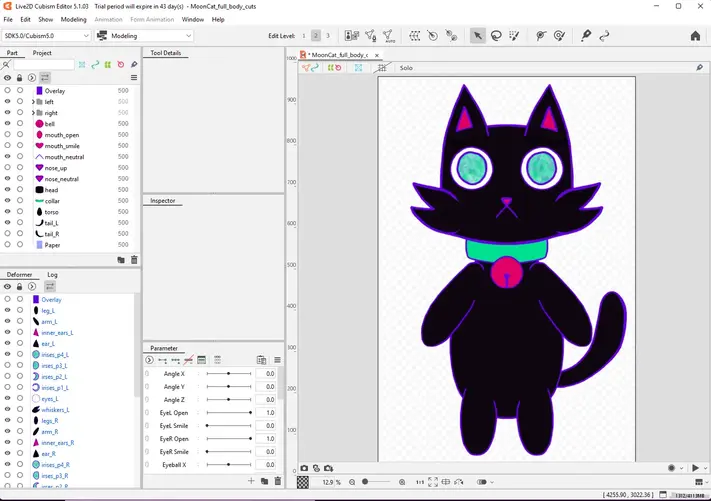Take a canvas snapshot with the camera icon

[304, 468]
